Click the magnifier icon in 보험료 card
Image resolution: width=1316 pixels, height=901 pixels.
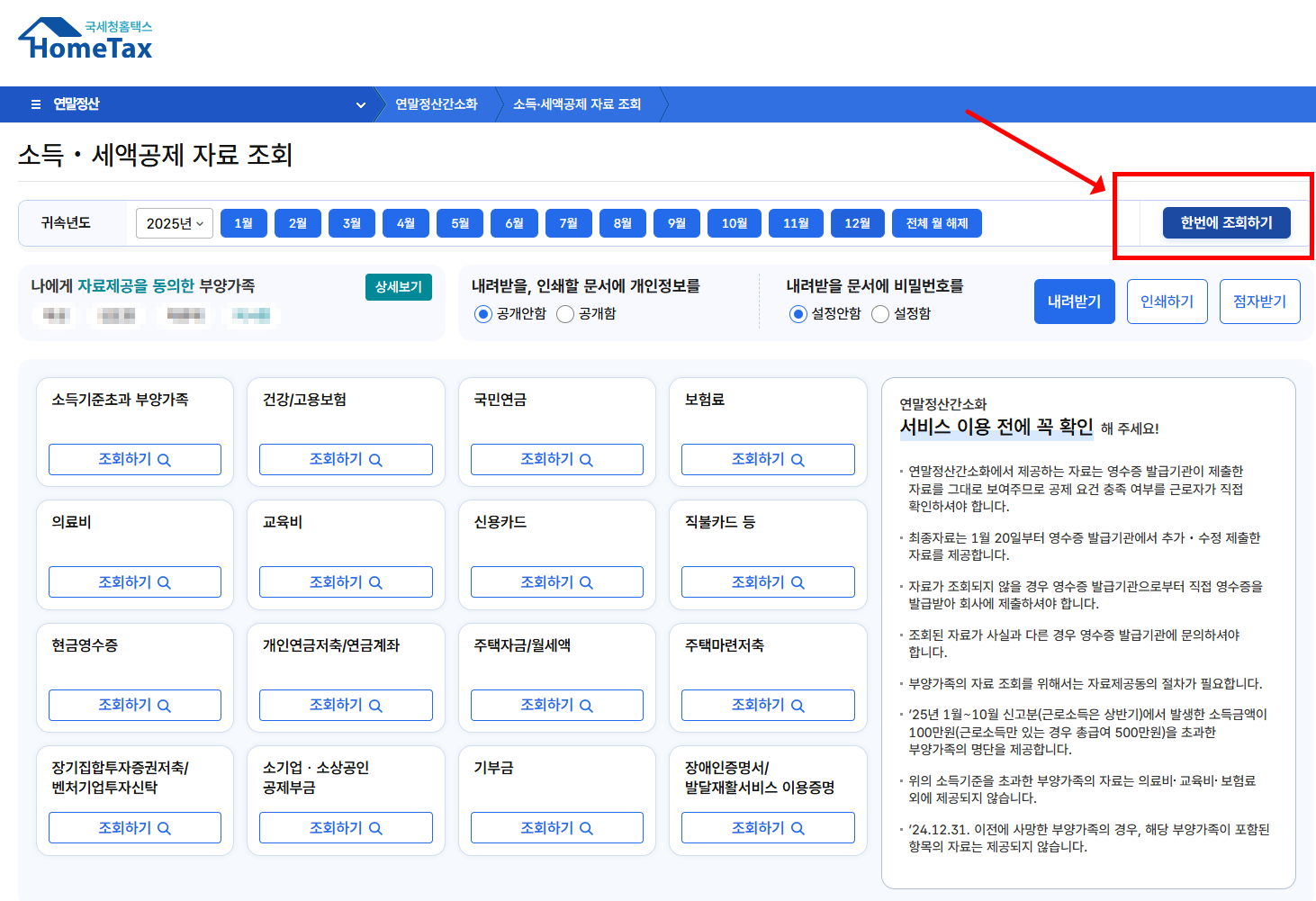pos(798,460)
